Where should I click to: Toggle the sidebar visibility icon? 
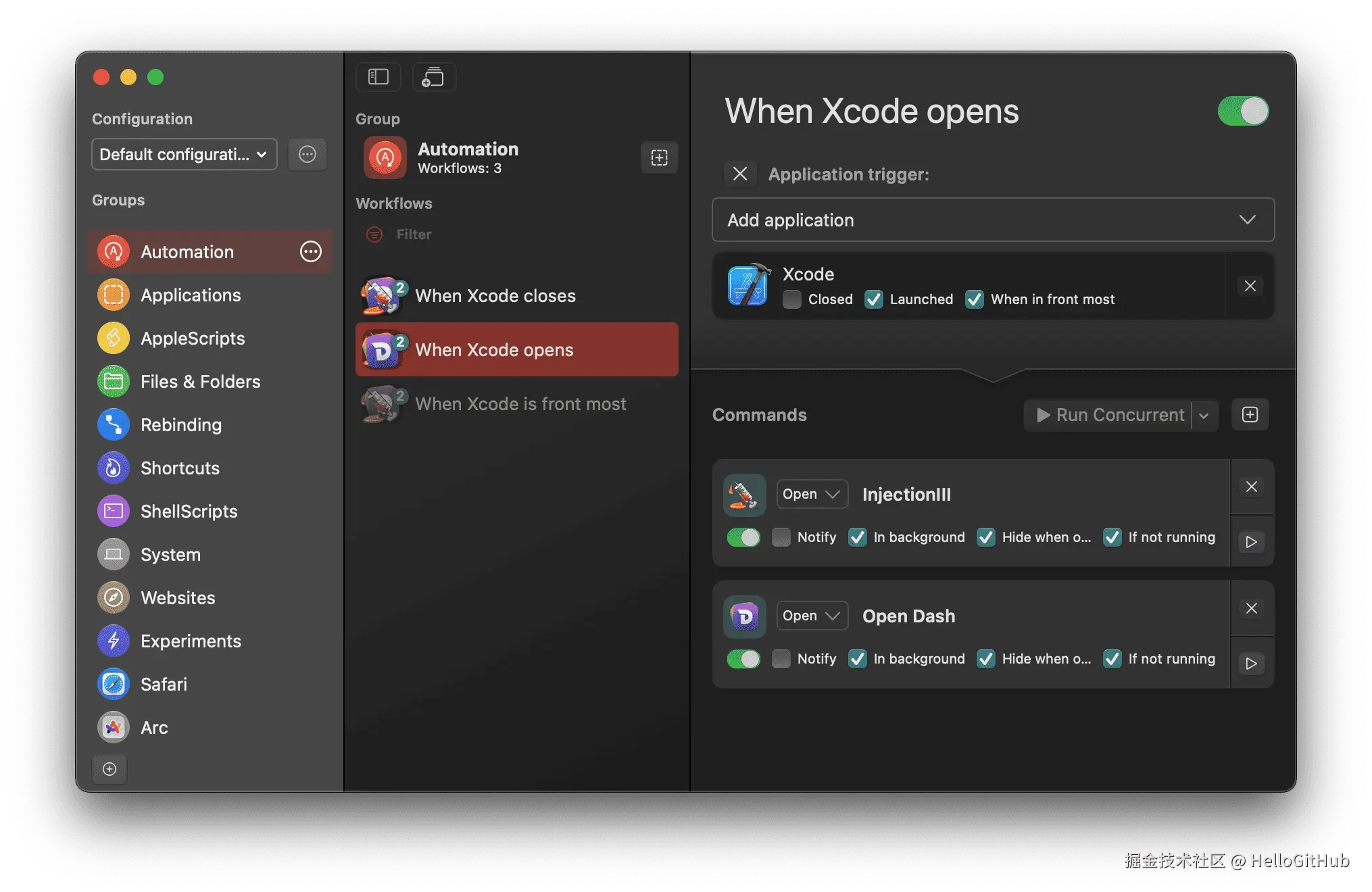pos(378,77)
